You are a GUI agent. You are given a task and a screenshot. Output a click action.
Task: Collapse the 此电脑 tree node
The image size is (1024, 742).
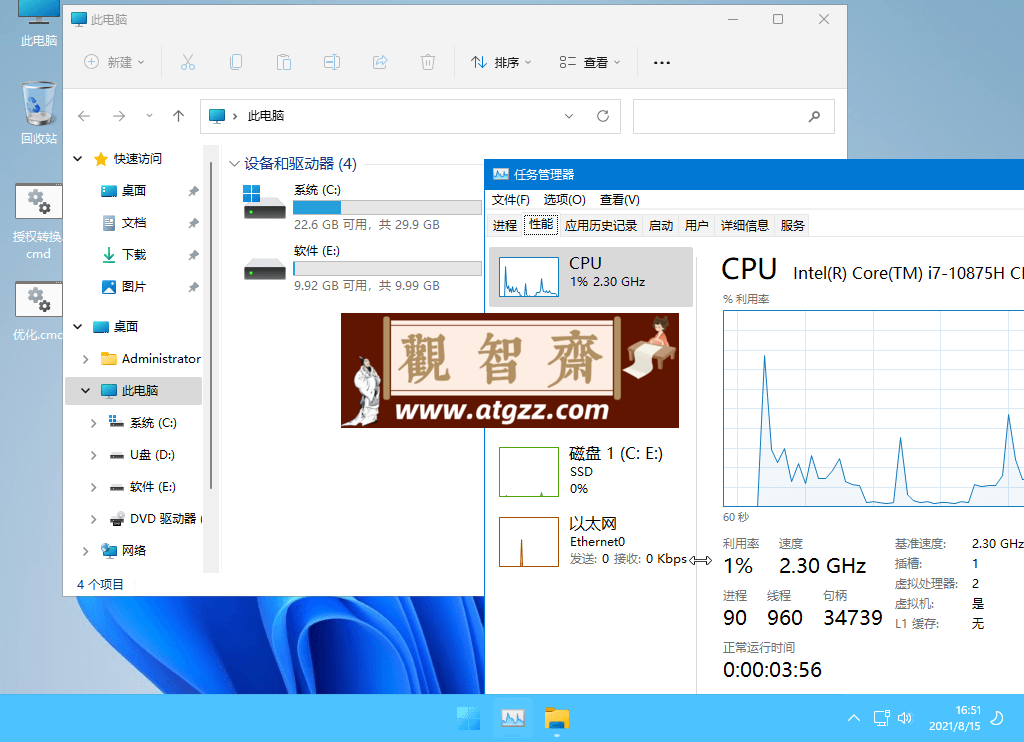(x=86, y=391)
